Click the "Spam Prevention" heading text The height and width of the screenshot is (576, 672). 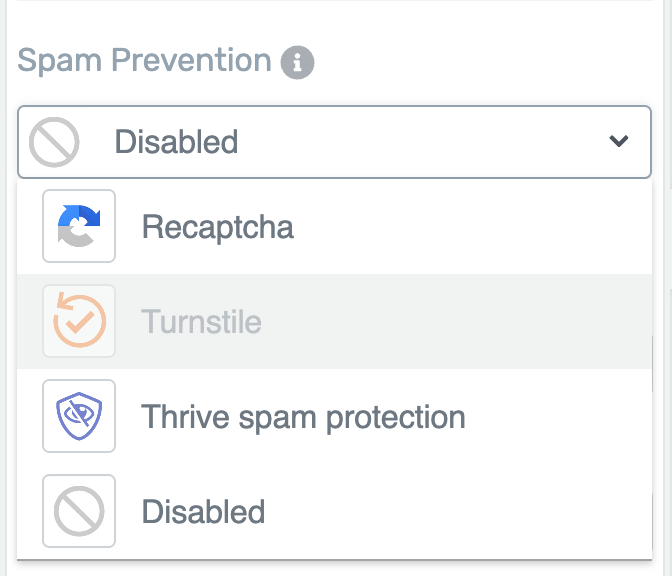(144, 60)
